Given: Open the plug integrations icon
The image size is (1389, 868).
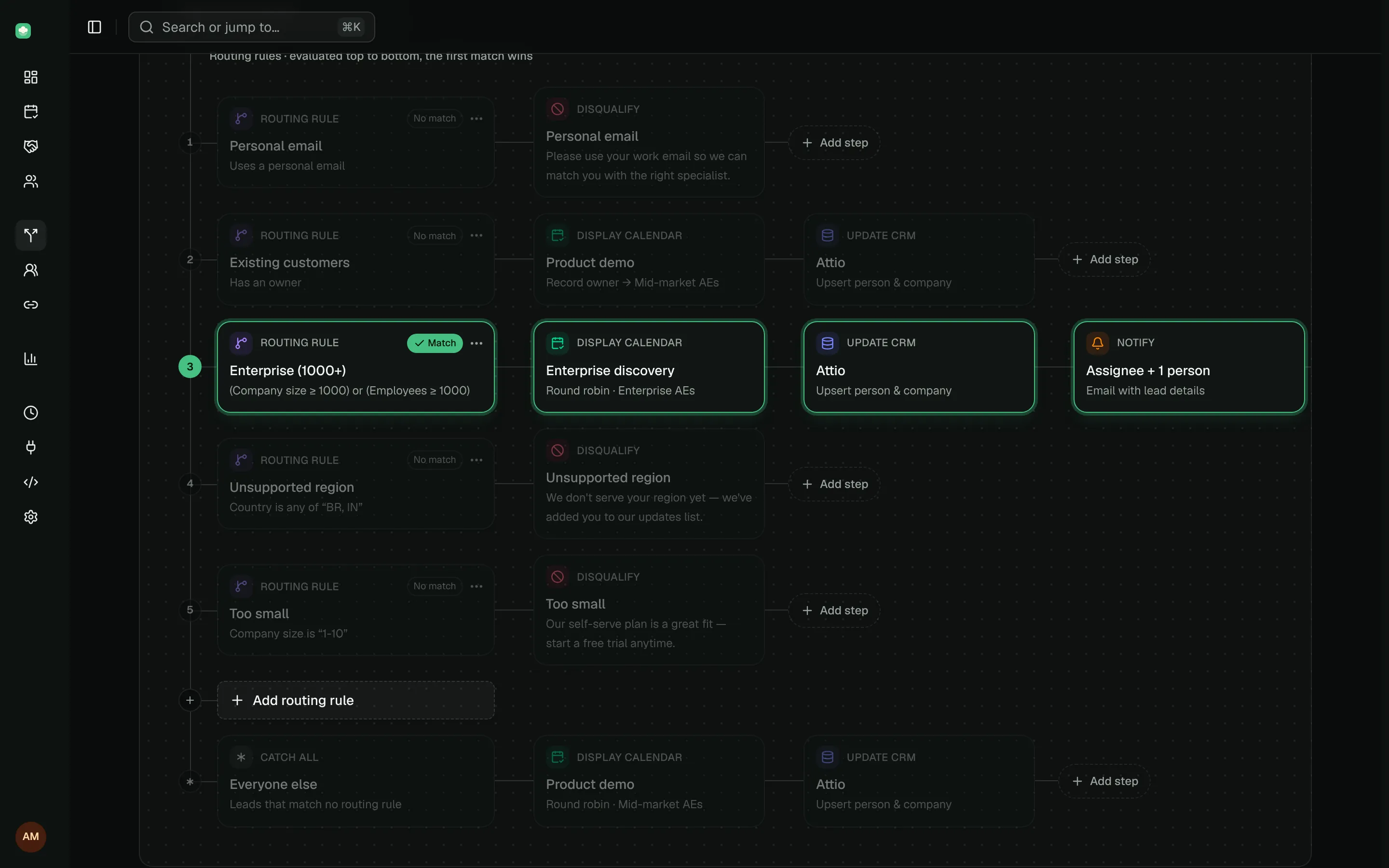Looking at the screenshot, I should [31, 447].
